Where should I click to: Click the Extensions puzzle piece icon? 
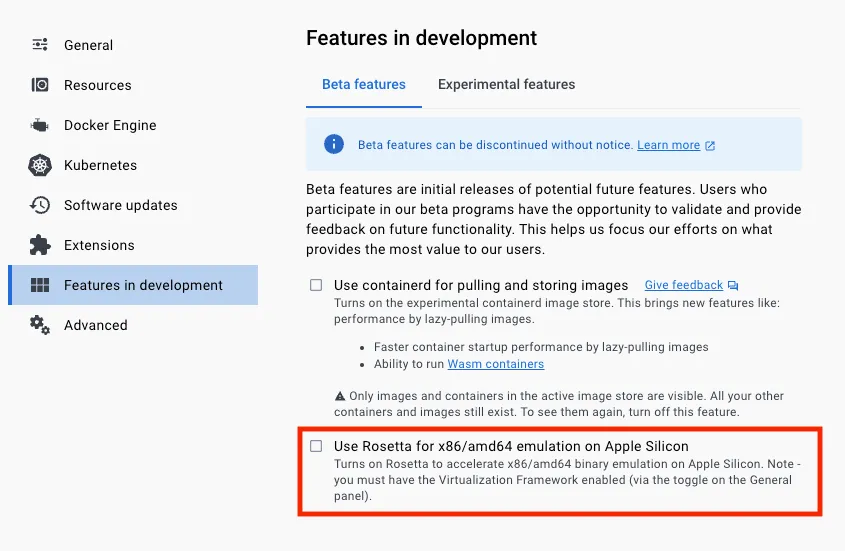click(x=40, y=245)
